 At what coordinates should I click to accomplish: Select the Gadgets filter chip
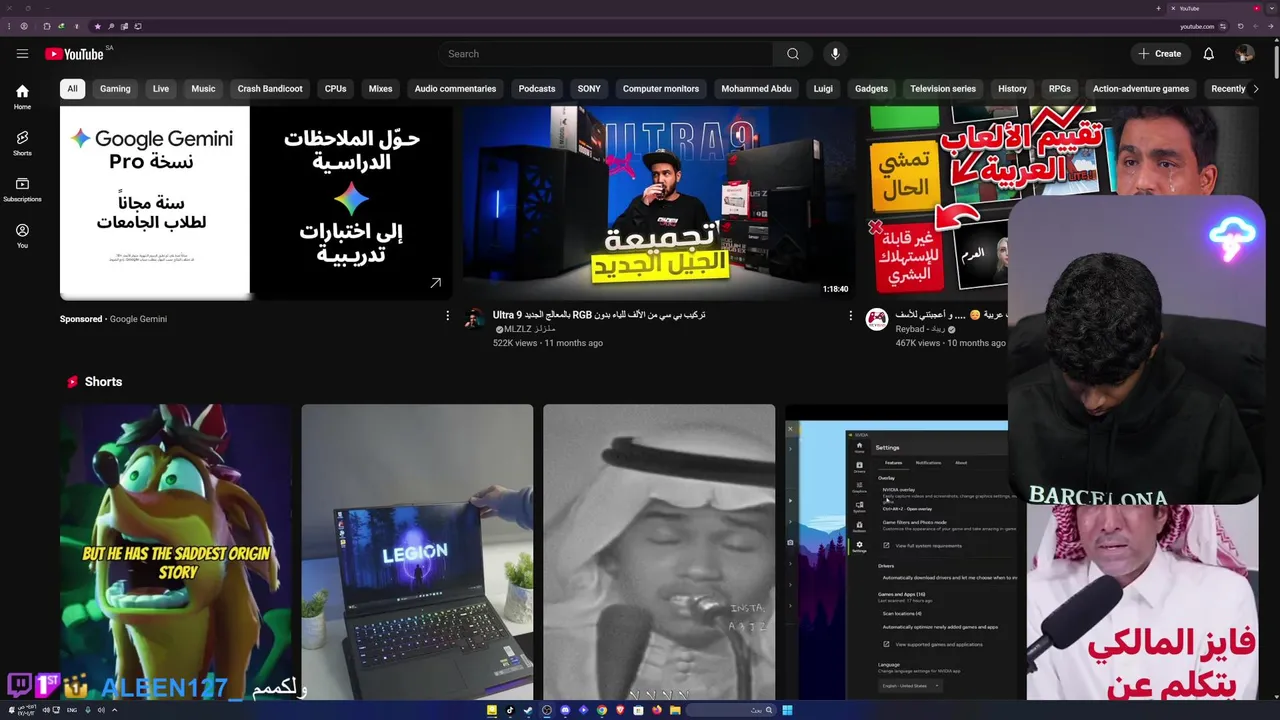coord(871,89)
